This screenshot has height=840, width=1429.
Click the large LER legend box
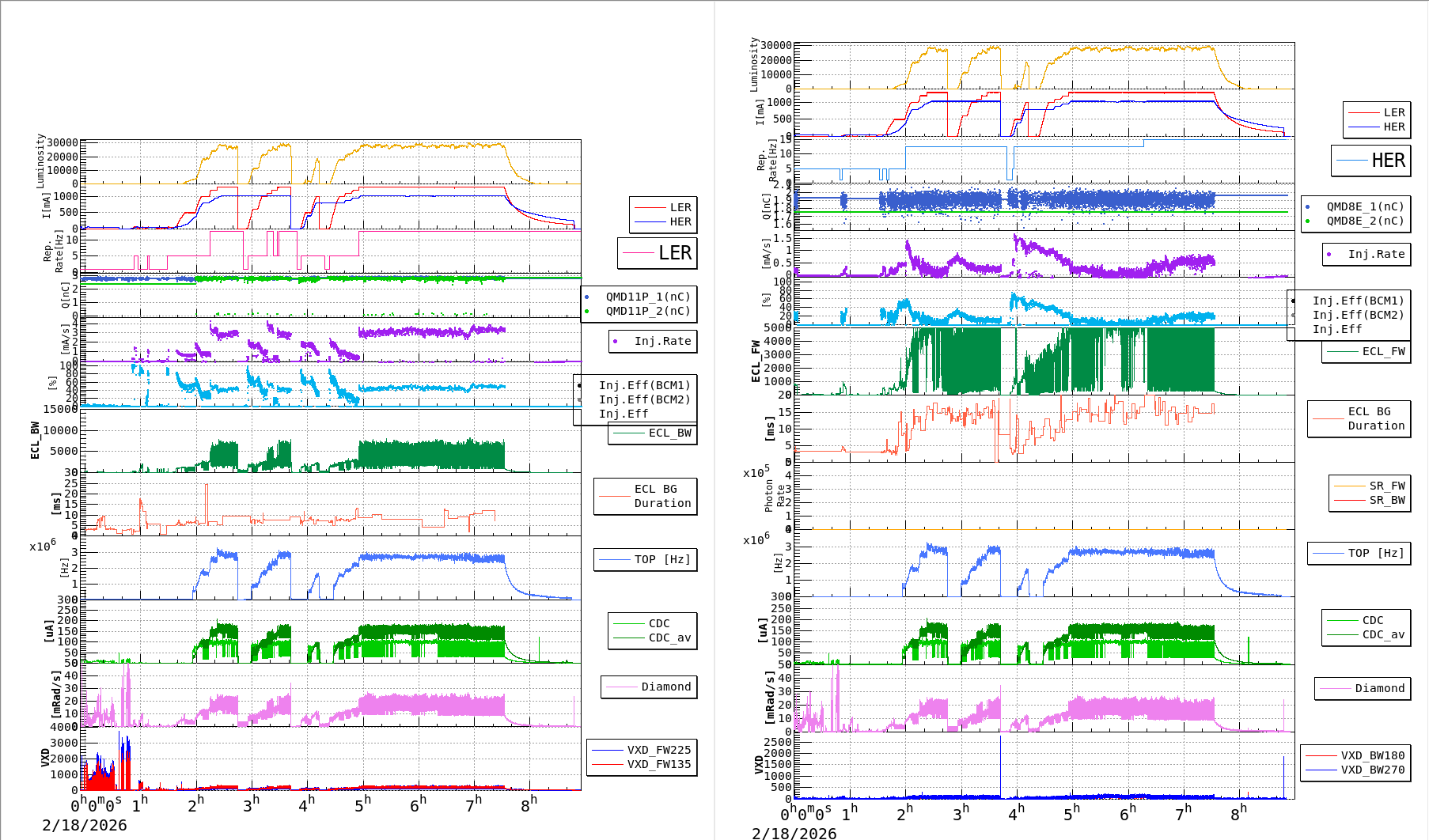coord(658,253)
